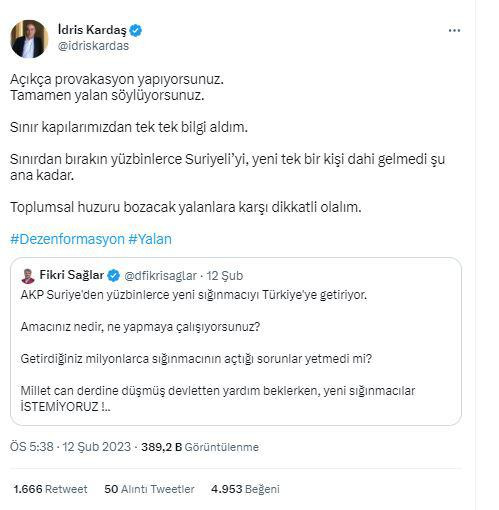Open Fikri Sağlar name in quoted tweet
This screenshot has height=510, width=499.
(x=72, y=275)
